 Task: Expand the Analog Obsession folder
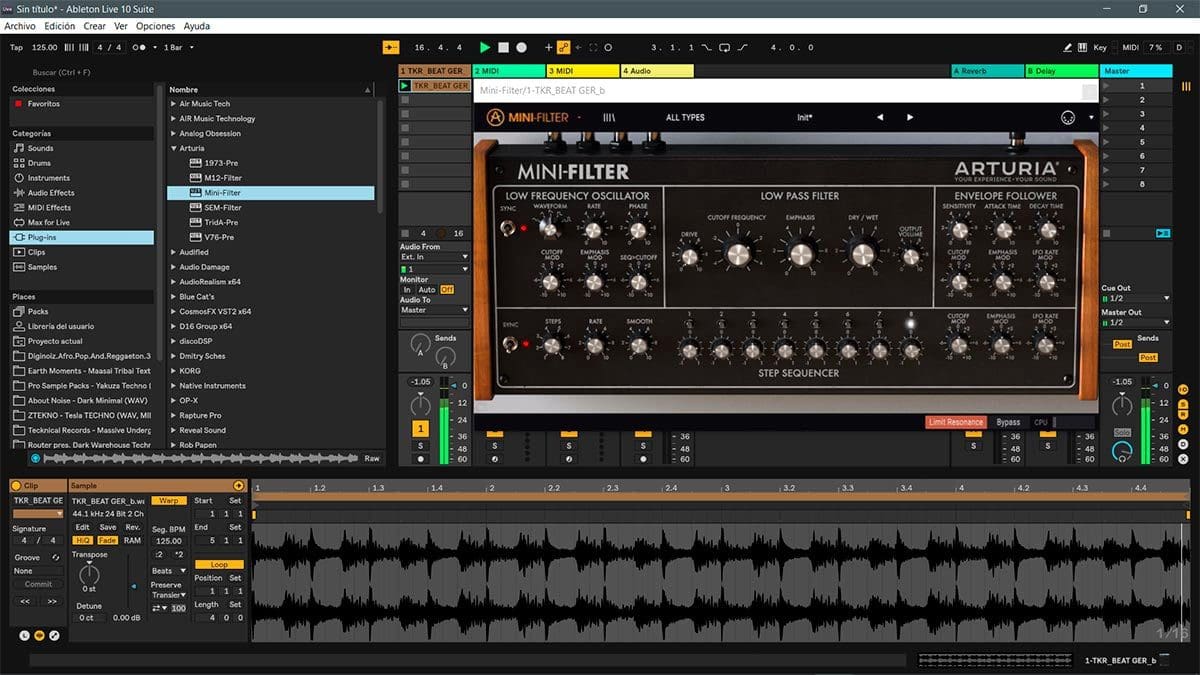click(x=173, y=133)
